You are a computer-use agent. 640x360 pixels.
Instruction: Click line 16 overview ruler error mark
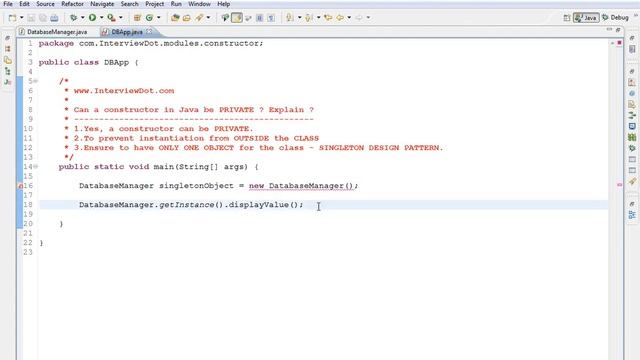point(619,185)
